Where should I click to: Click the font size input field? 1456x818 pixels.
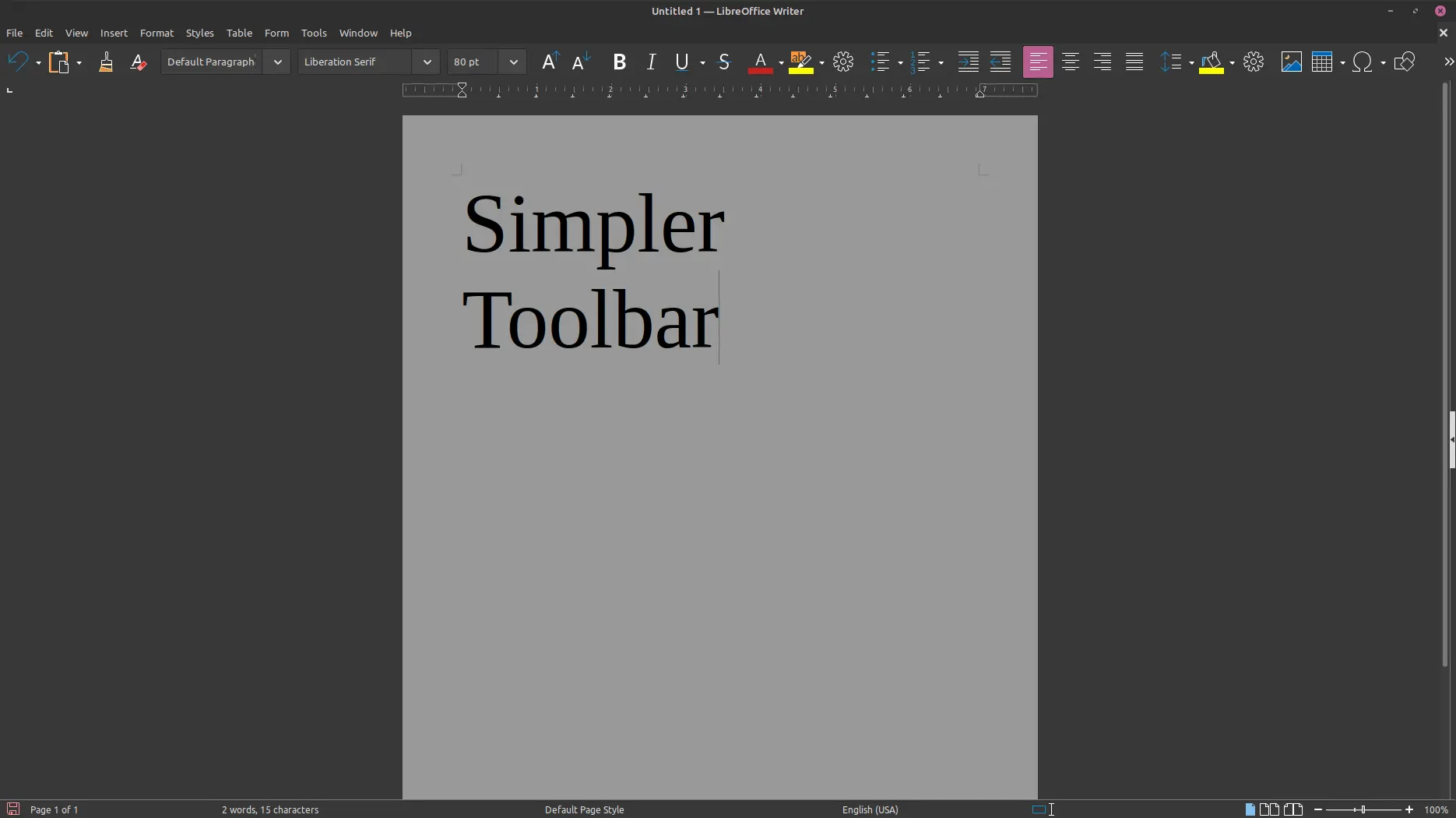tap(473, 62)
